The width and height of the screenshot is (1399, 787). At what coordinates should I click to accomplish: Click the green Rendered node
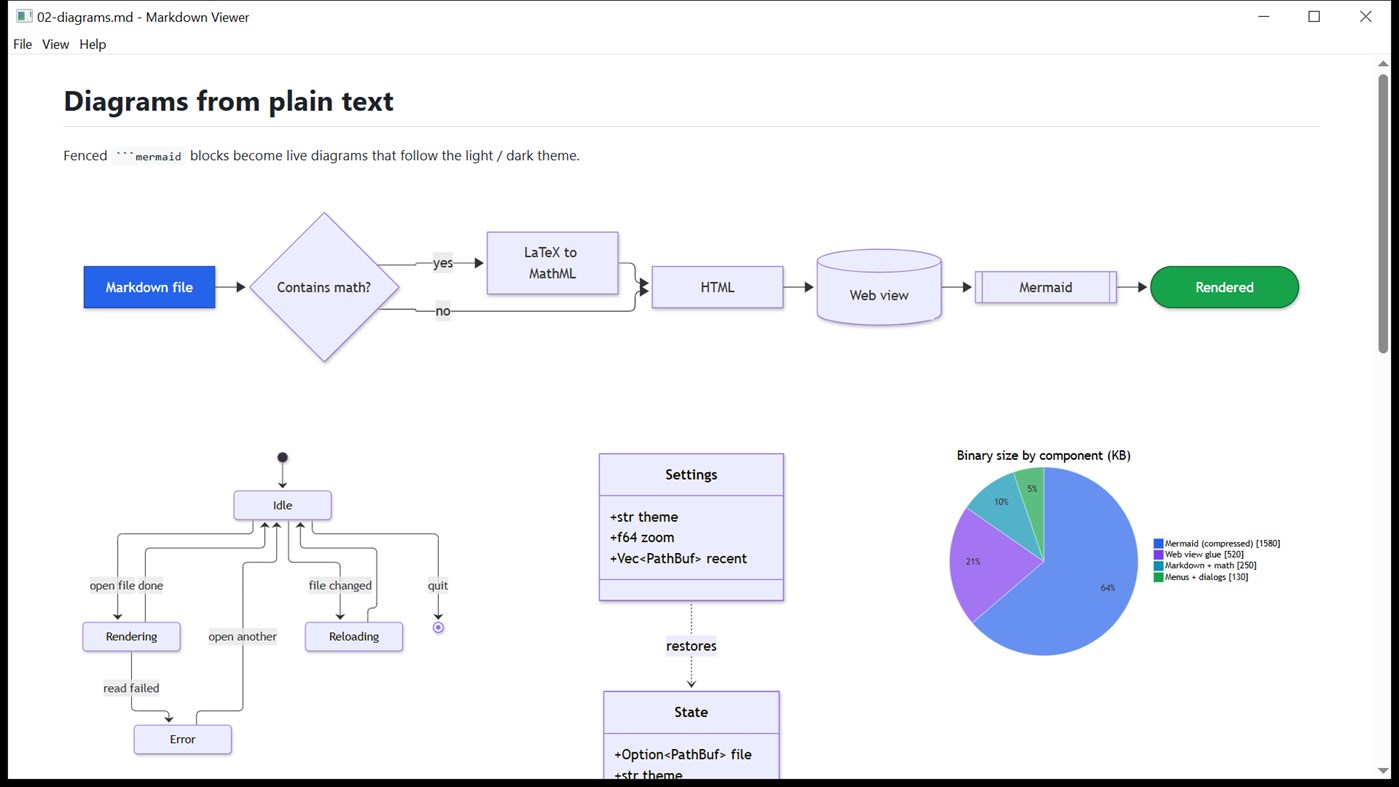point(1224,287)
